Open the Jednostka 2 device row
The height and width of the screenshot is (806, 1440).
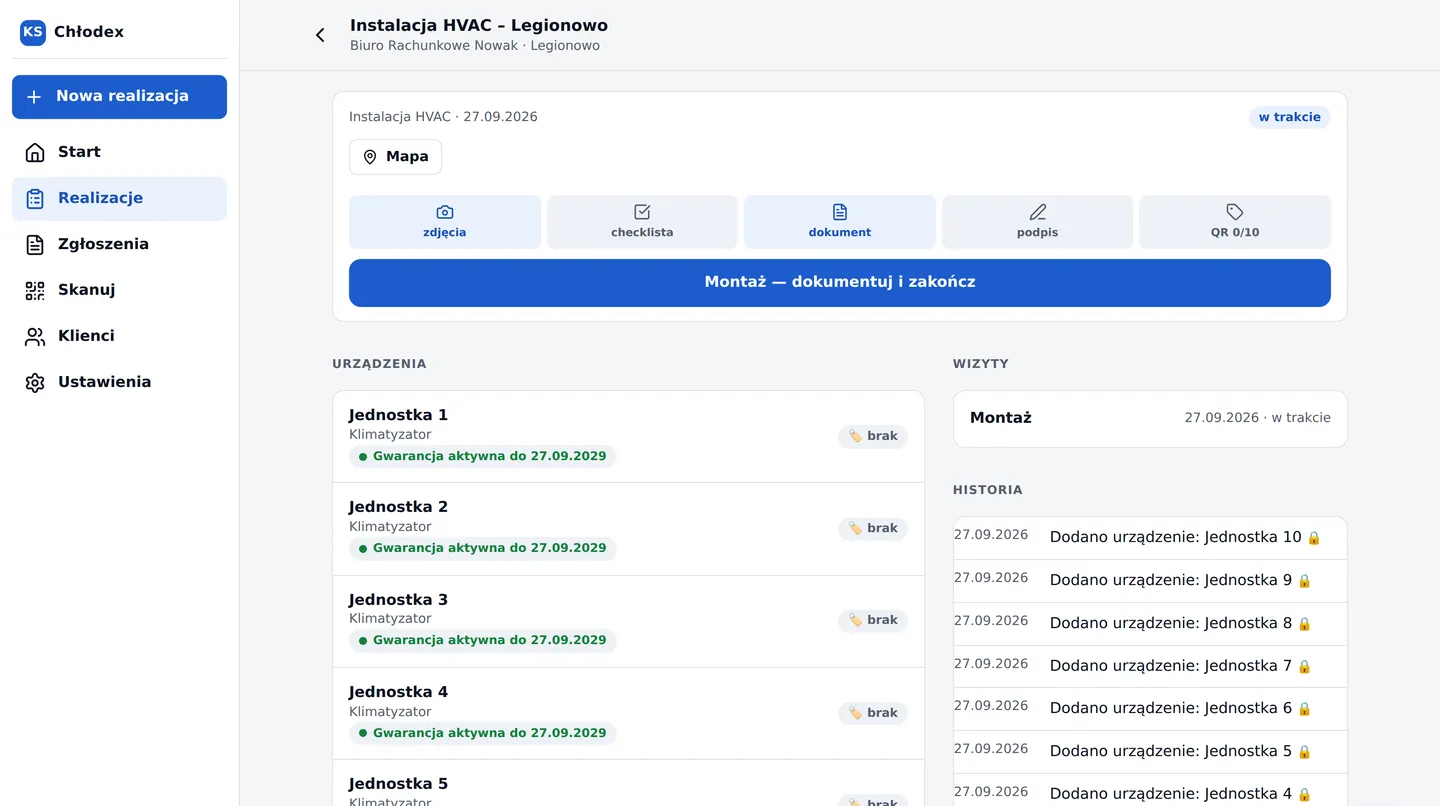click(628, 529)
